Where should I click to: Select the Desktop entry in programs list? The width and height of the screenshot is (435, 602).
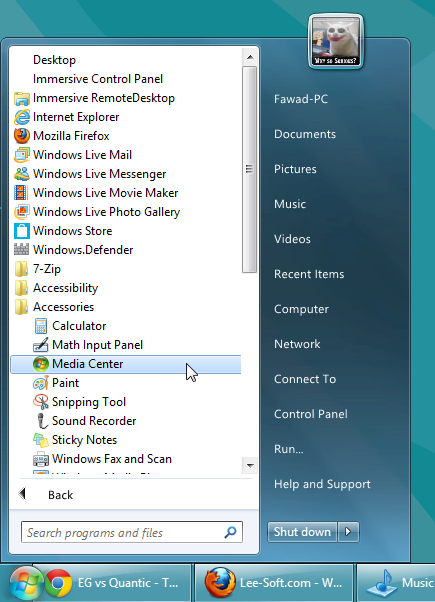55,60
